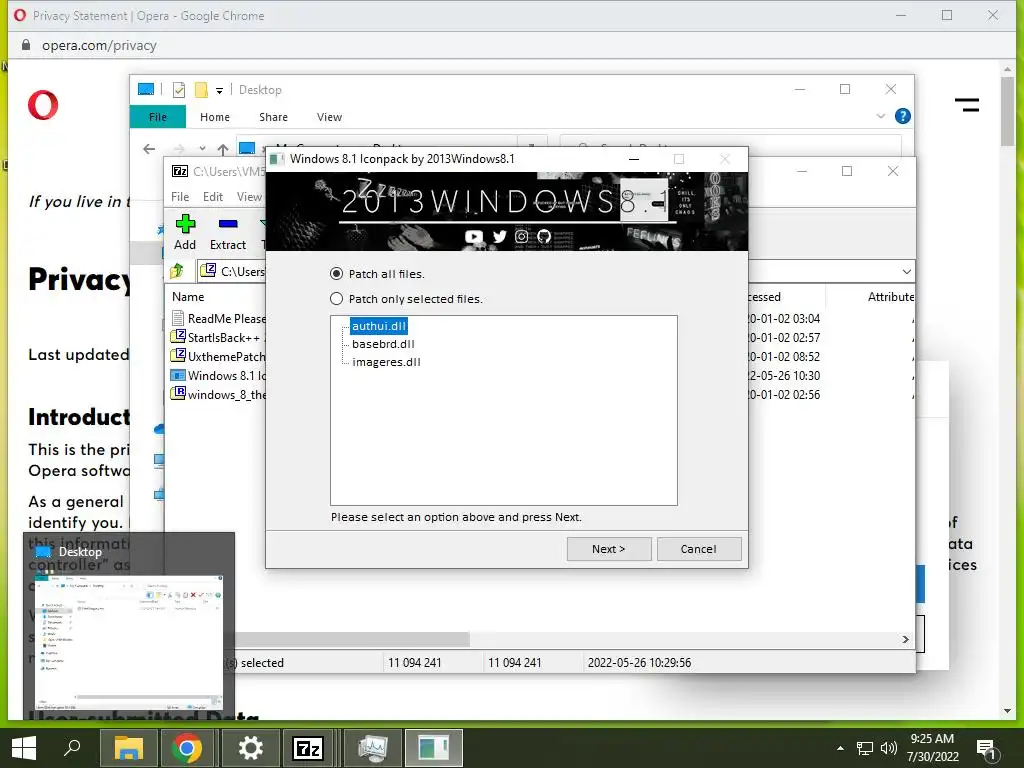Click the 7-Zip up-one-level folder icon
This screenshot has width=1024, height=768.
coord(177,270)
